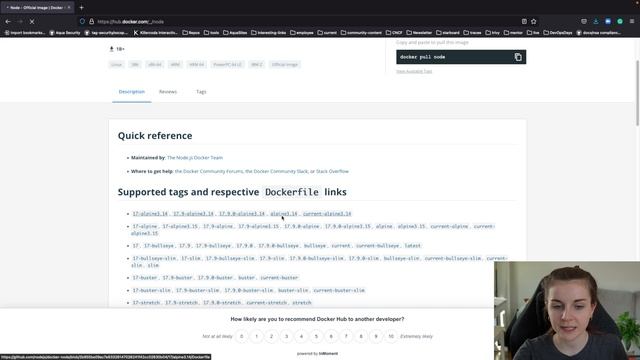Viewport: 640px width, 360px height.
Task: Open the Killercoda Interactive bookmark
Action: tap(156, 33)
